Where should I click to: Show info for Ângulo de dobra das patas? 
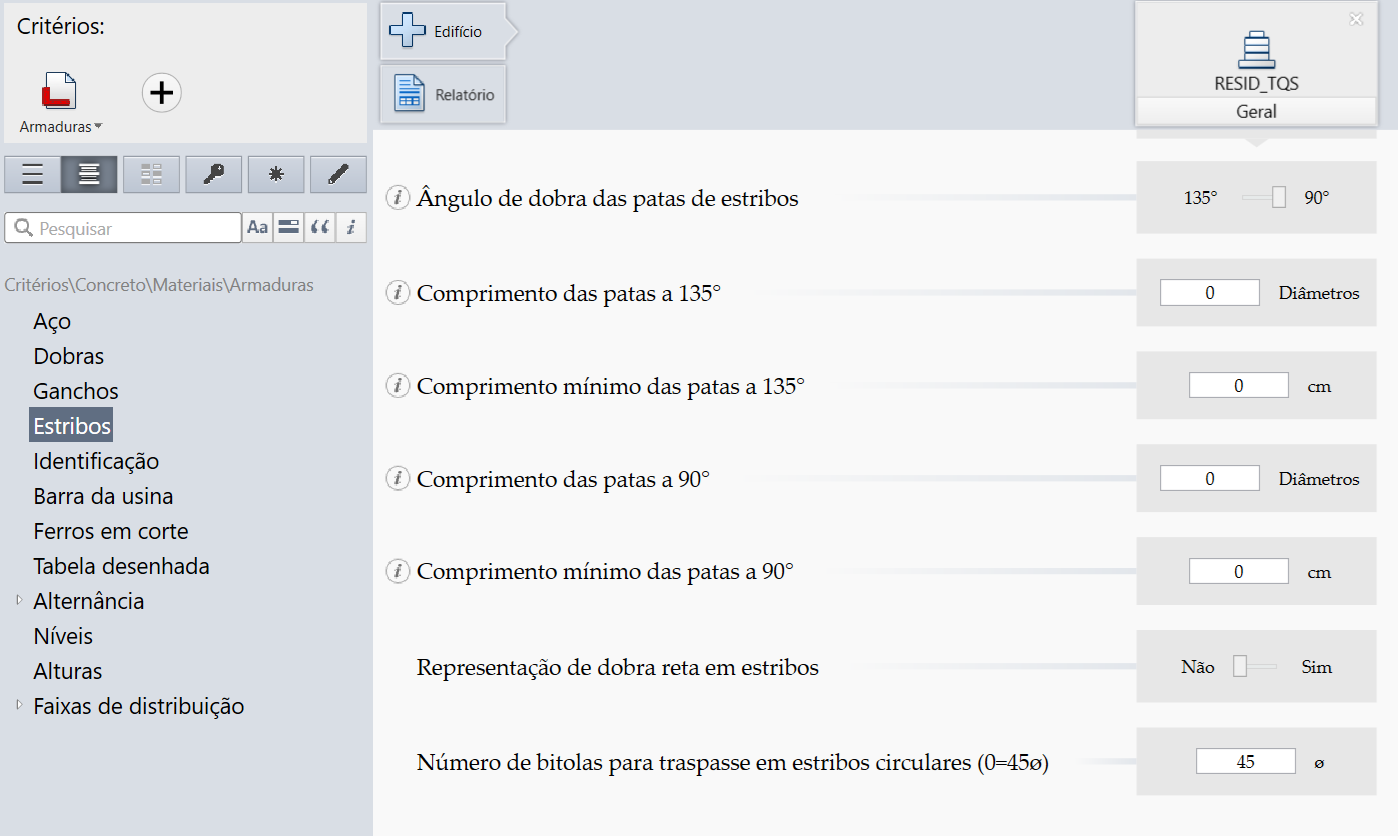[x=398, y=199]
